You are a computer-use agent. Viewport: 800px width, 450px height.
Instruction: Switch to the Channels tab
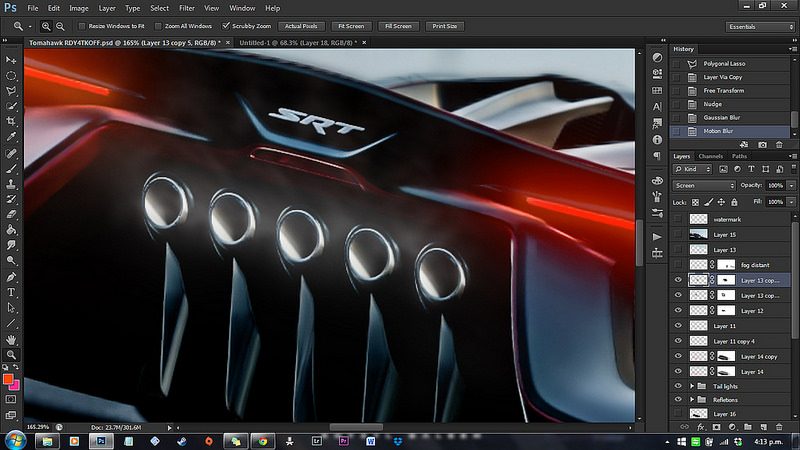click(710, 156)
